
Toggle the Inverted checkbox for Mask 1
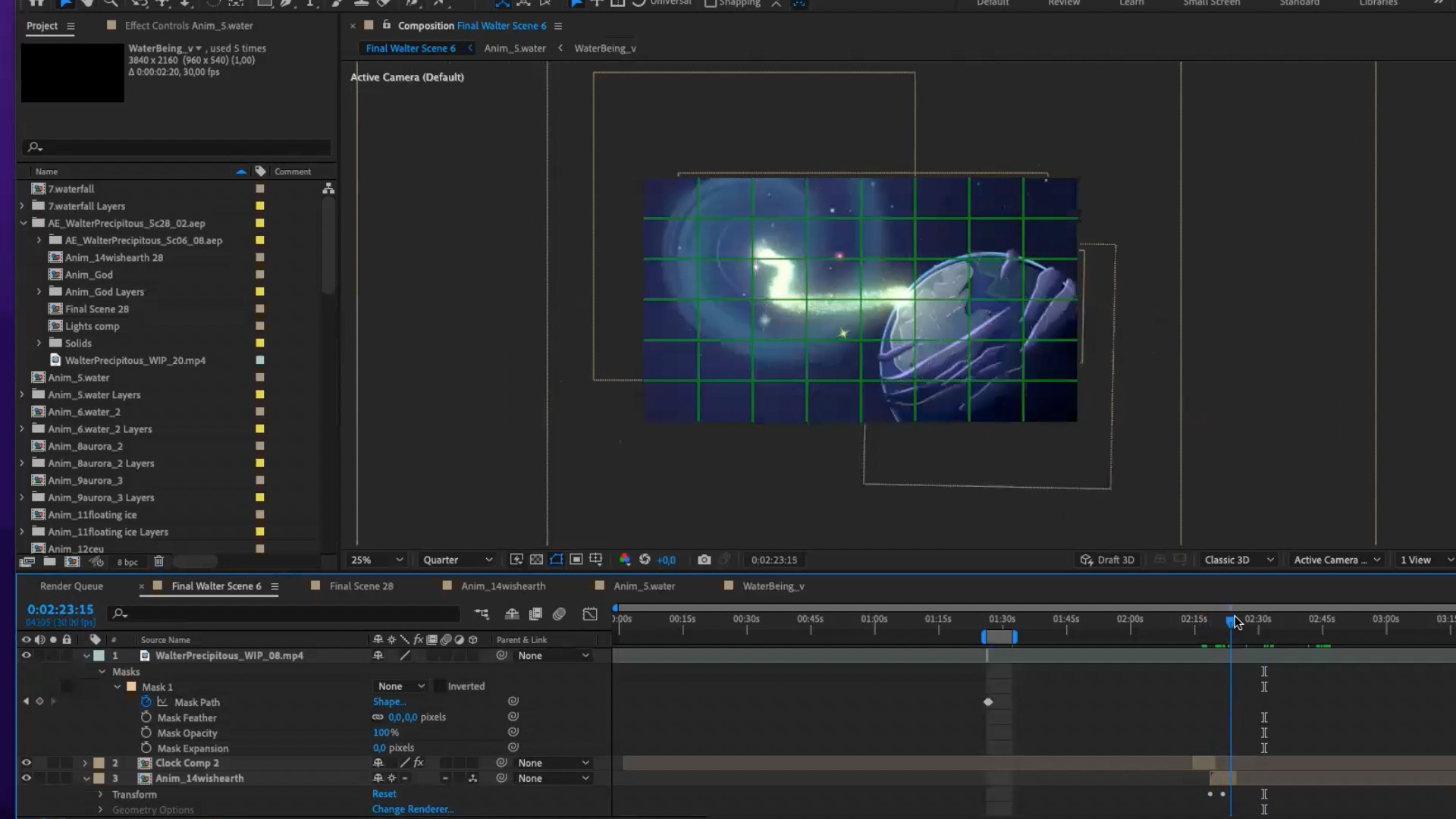pos(440,686)
